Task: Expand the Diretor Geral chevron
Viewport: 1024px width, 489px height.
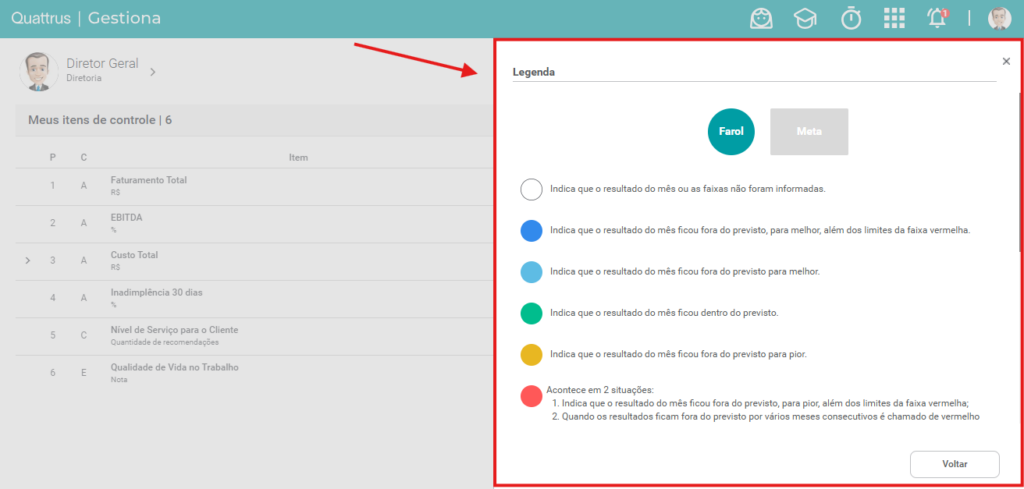Action: click(153, 72)
